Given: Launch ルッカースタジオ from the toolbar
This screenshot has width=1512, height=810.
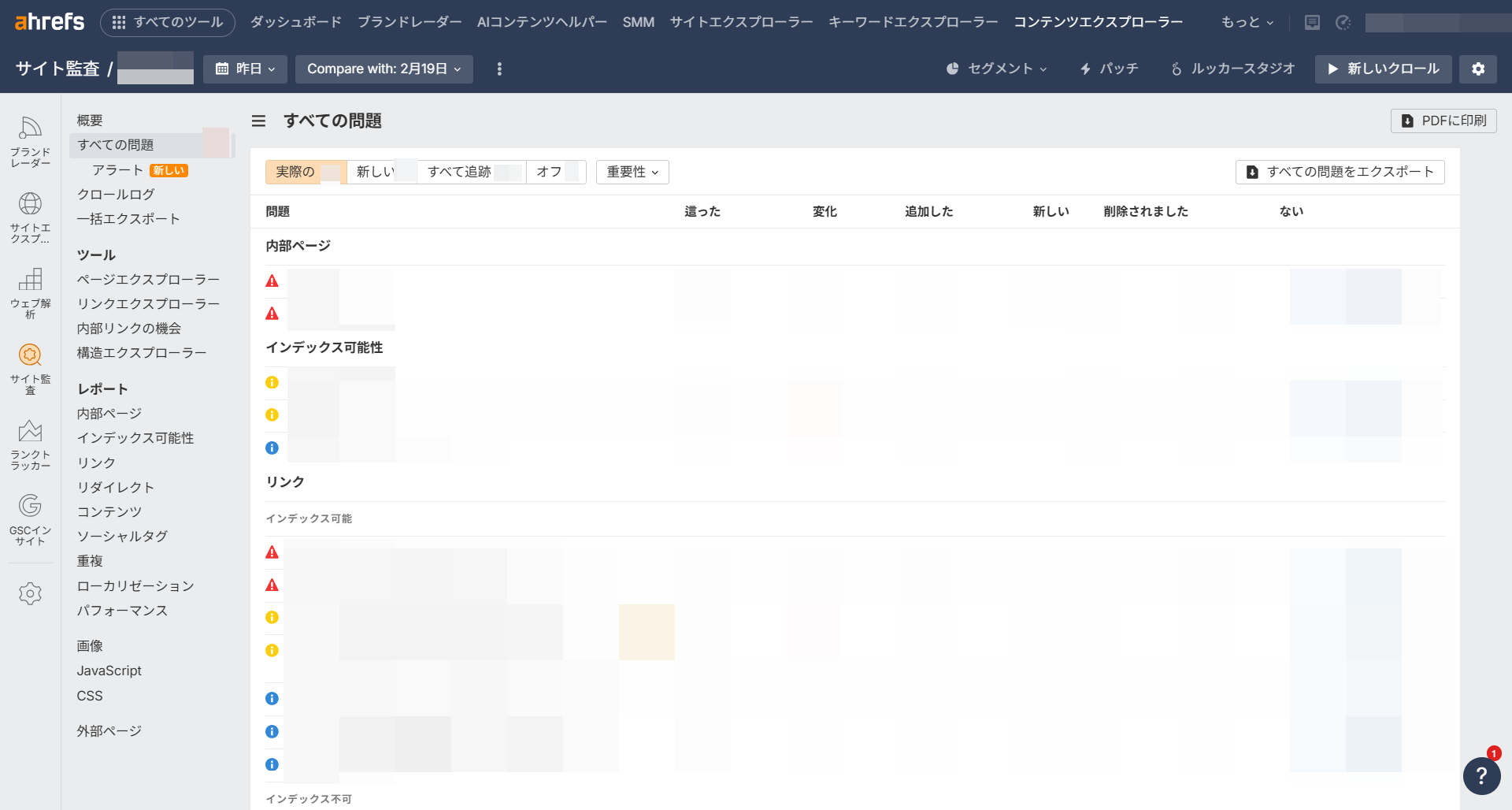Looking at the screenshot, I should tap(1232, 69).
